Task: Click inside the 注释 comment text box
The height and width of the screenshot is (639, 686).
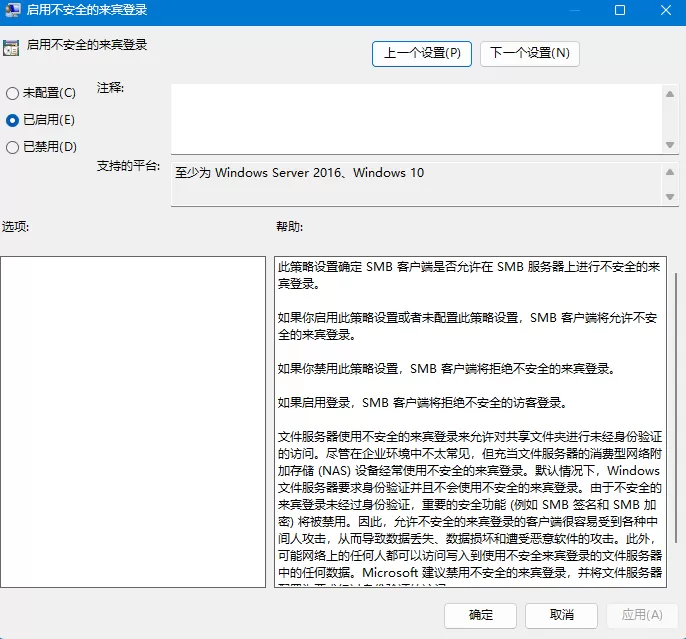Action: tap(416, 119)
